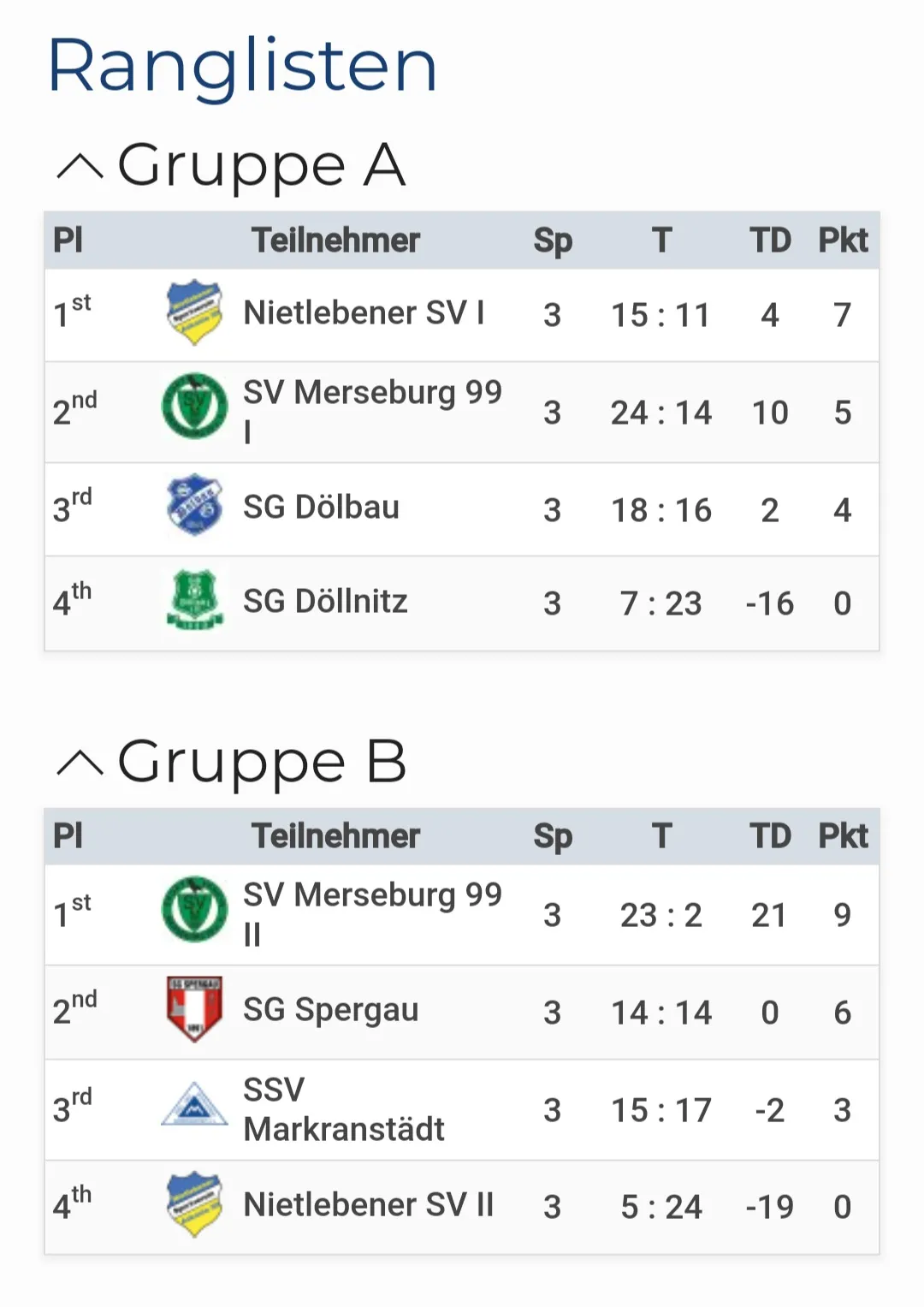Open SSV Markranstädt team entry

tap(344, 1109)
